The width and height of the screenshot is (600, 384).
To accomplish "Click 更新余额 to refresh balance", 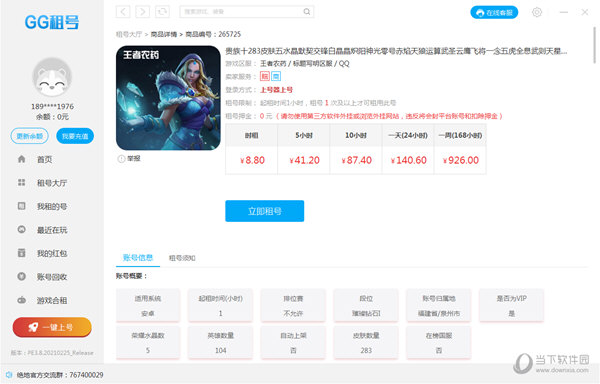I will point(29,136).
